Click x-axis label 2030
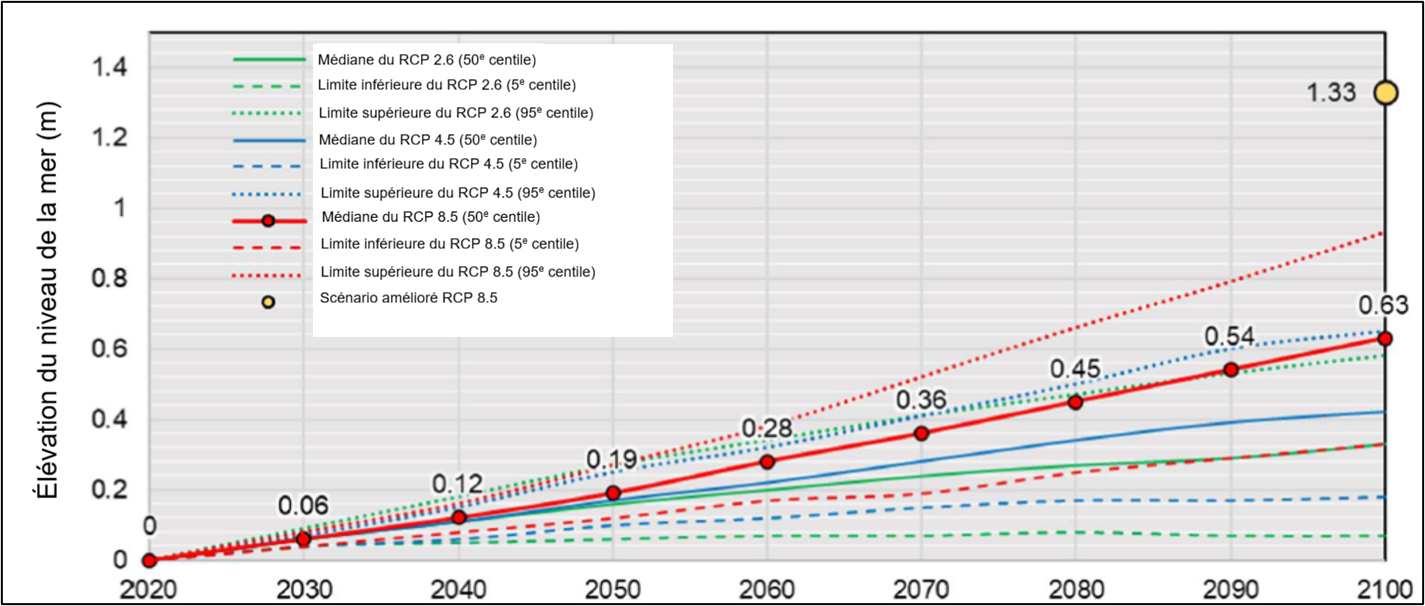The width and height of the screenshot is (1425, 606). tap(303, 588)
